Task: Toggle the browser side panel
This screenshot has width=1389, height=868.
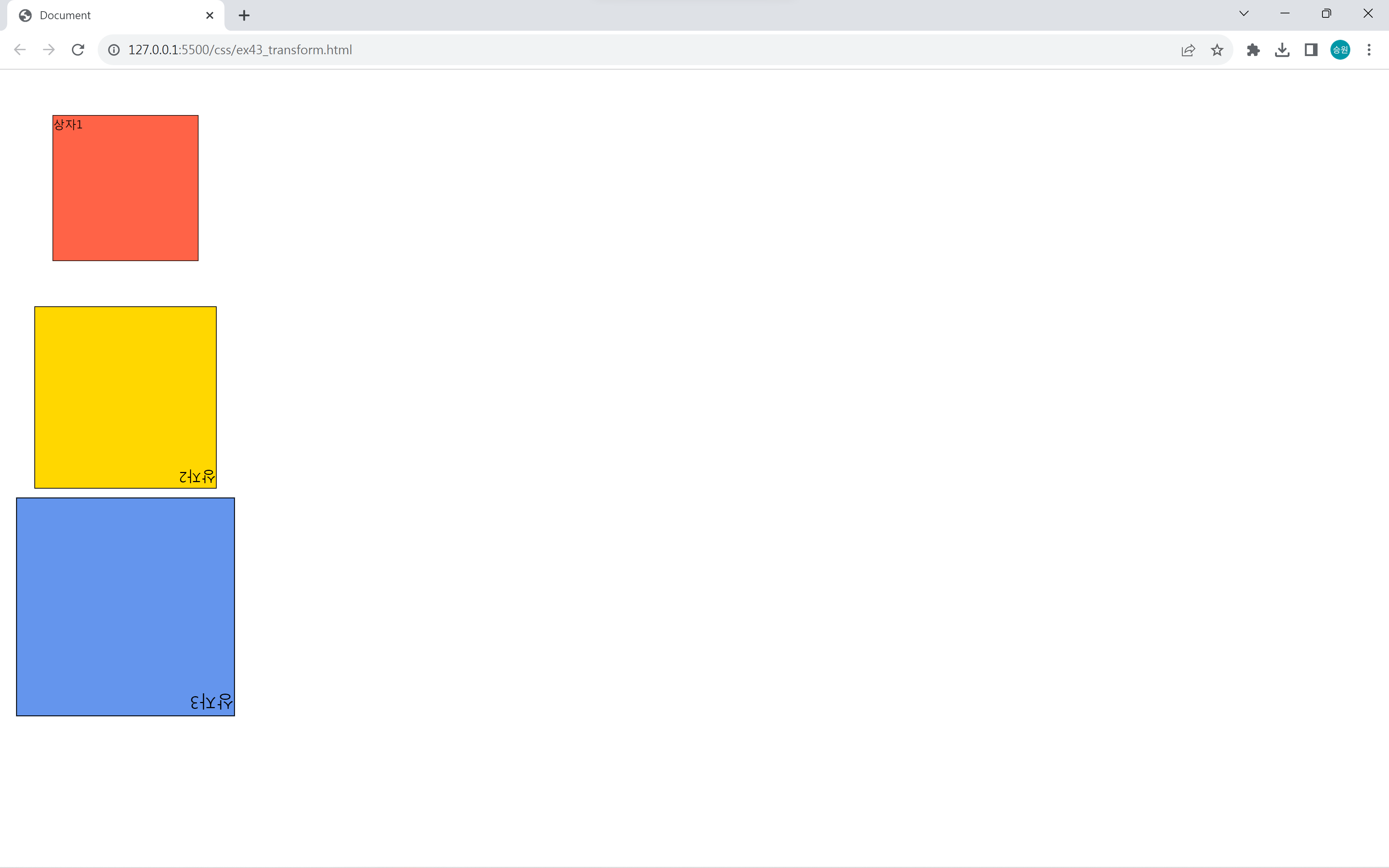Action: 1311,50
